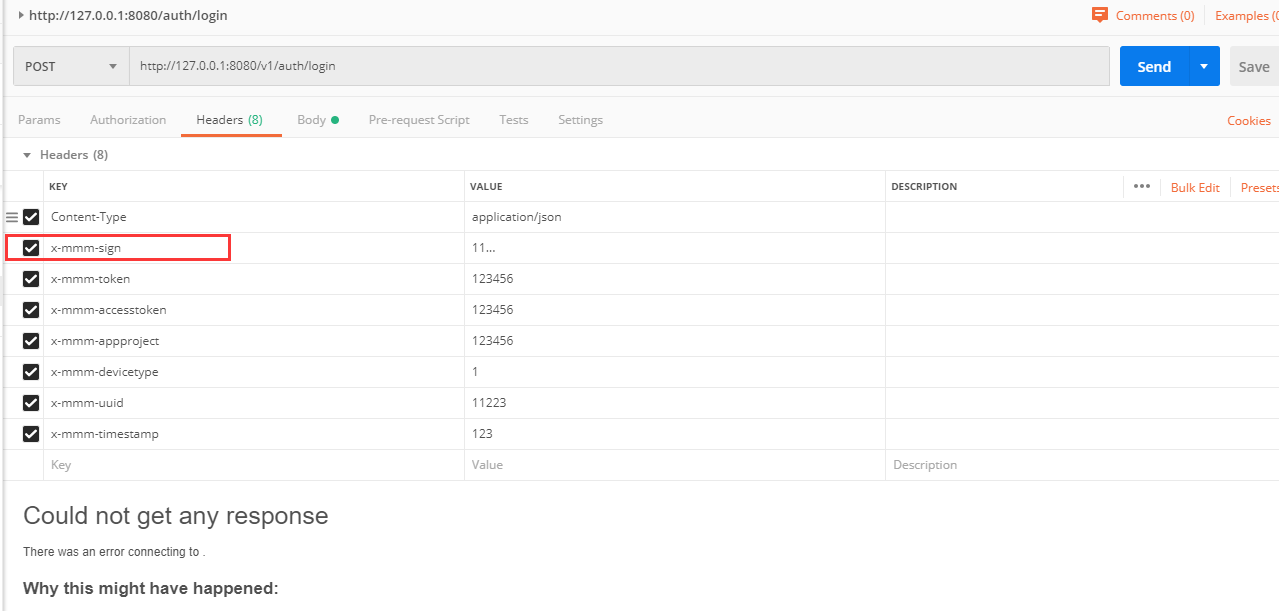Click the x-mmm-accesstoken value 123456

tap(675, 310)
